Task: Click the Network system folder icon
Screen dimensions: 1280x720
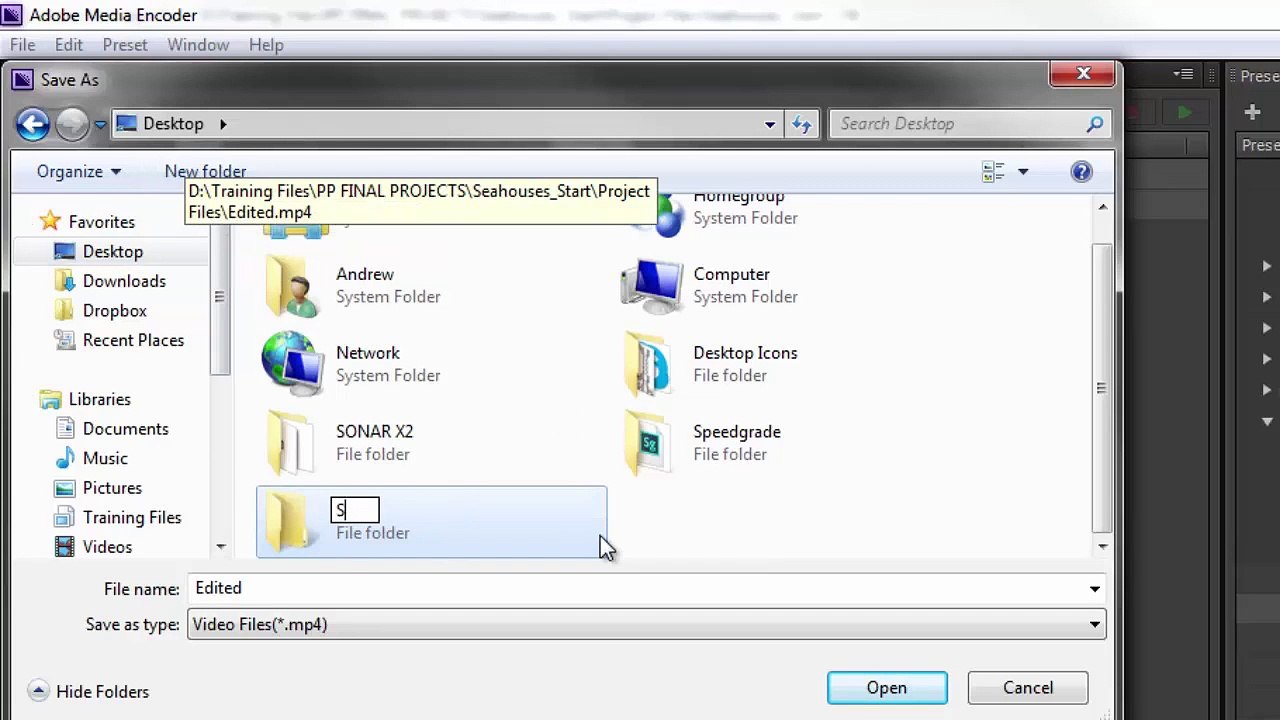Action: point(292,364)
